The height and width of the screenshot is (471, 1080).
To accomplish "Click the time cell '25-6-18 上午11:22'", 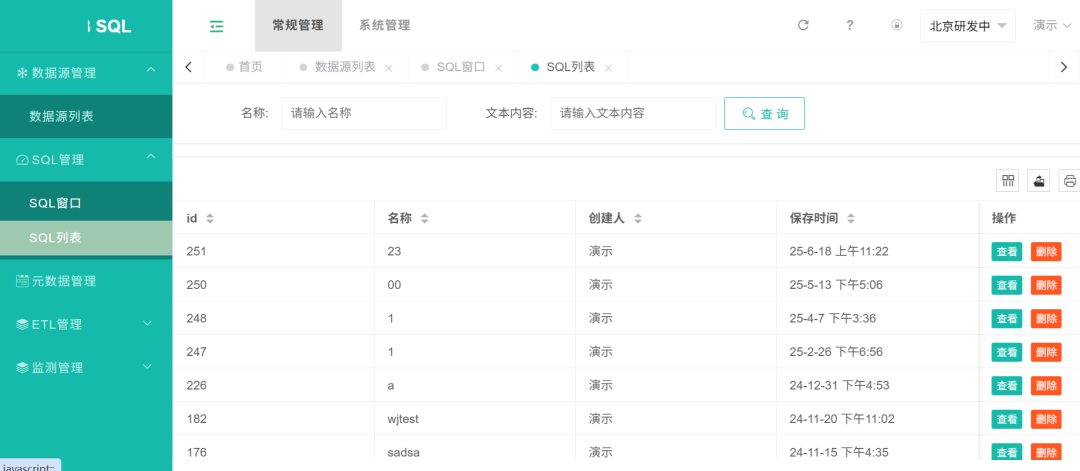I will point(838,251).
